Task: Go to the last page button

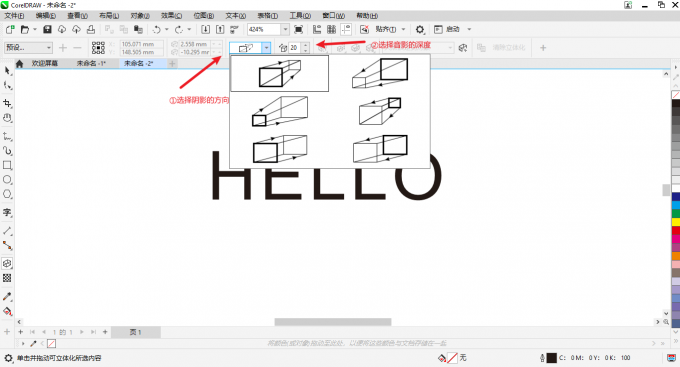Action: [x=93, y=332]
